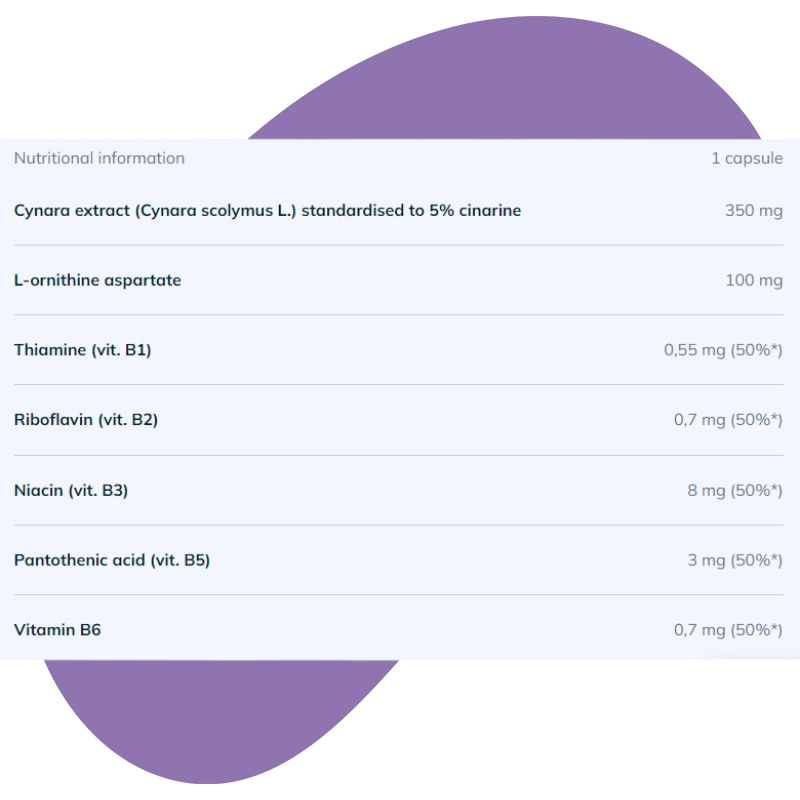800x800 pixels.
Task: Click the Thiamine (vit. B1) label
Action: [82, 350]
